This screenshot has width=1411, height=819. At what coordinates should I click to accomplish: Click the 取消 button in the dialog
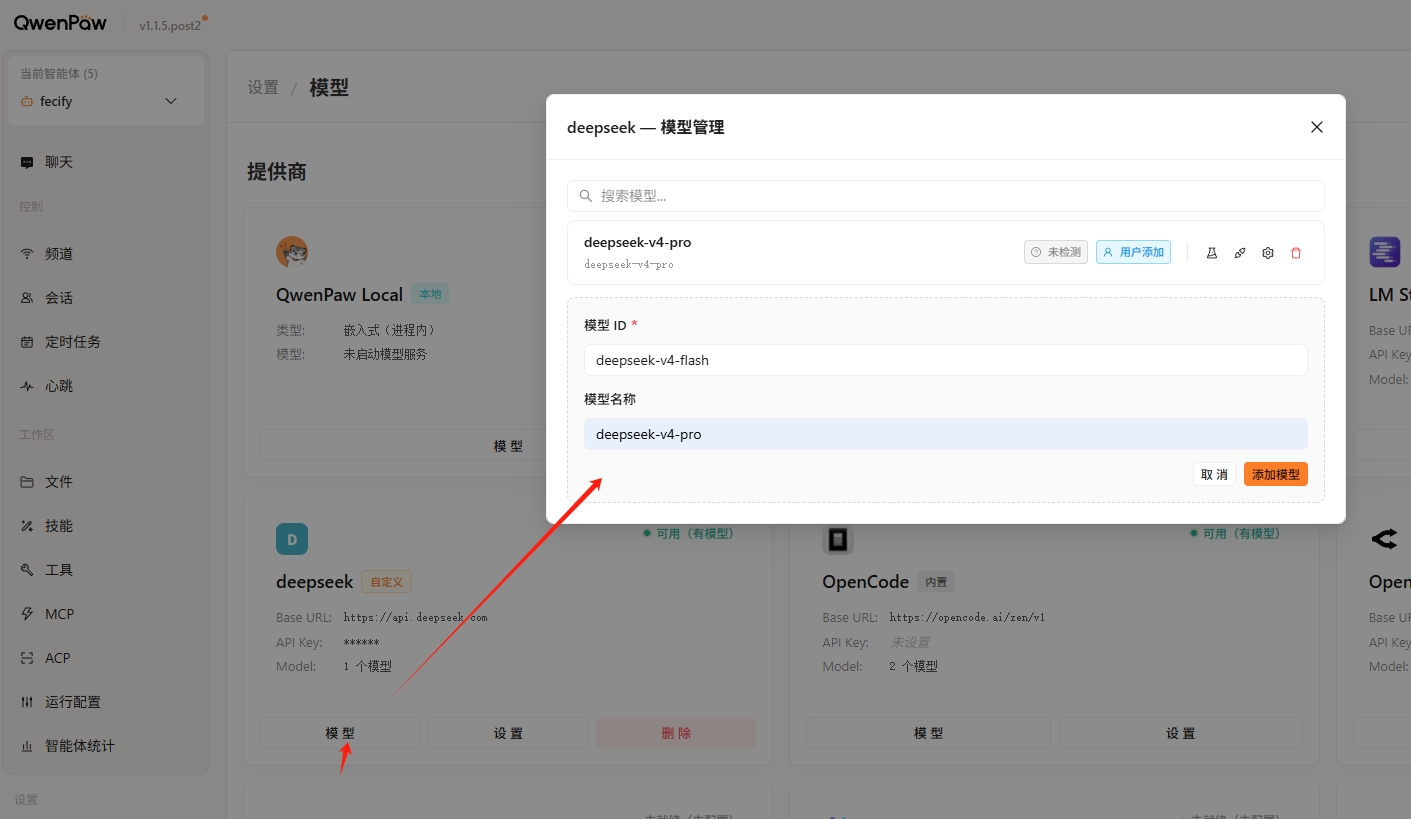(1214, 474)
